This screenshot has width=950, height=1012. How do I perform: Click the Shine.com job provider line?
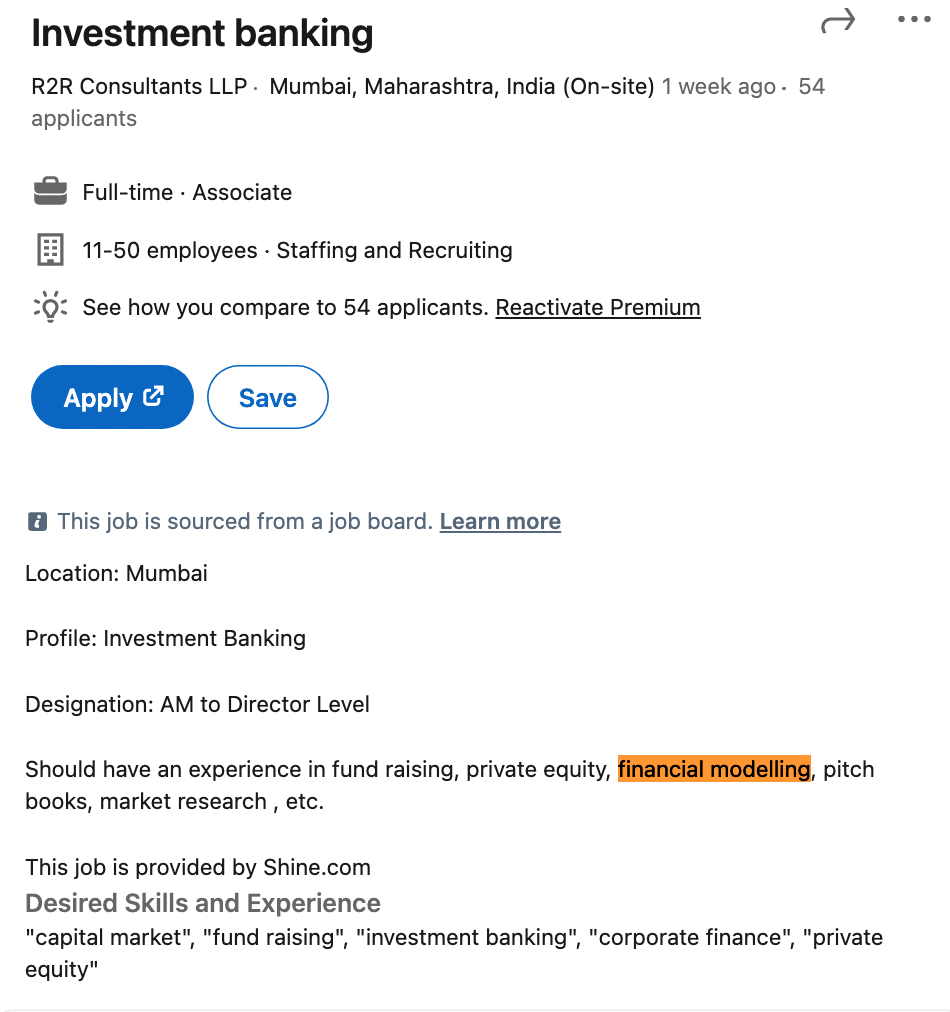[198, 867]
